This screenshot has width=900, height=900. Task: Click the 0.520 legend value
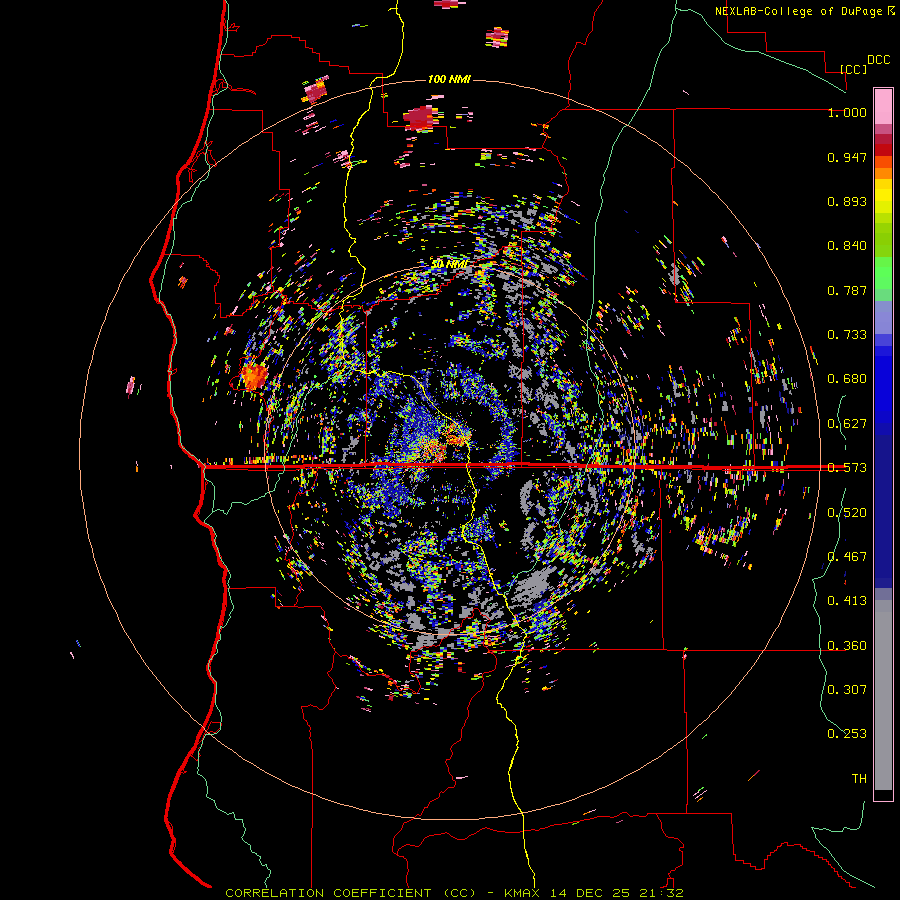847,513
